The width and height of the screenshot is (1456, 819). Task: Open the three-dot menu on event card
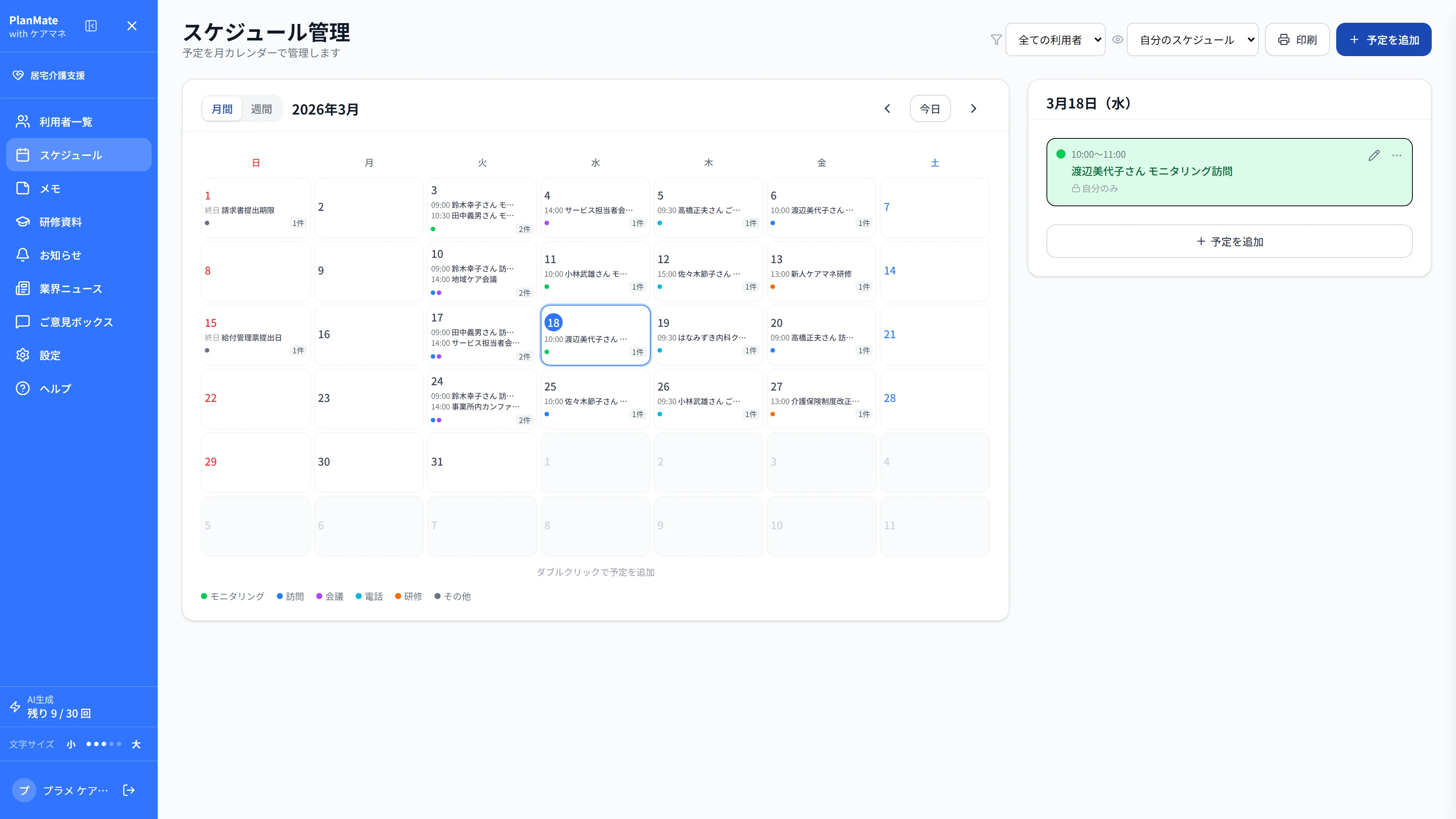coord(1396,155)
